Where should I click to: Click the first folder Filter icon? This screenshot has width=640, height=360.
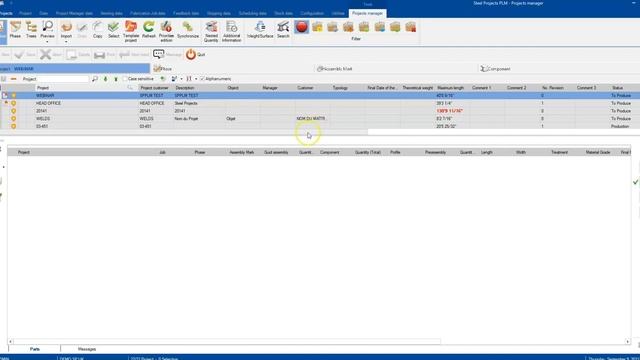click(317, 27)
